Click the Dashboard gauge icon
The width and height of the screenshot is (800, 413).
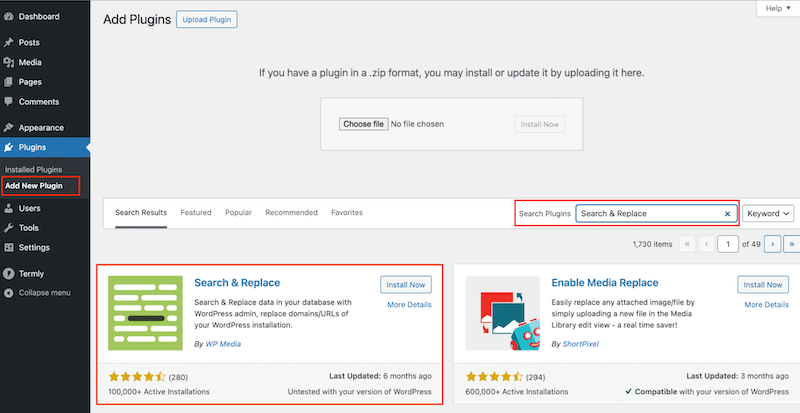[x=8, y=16]
